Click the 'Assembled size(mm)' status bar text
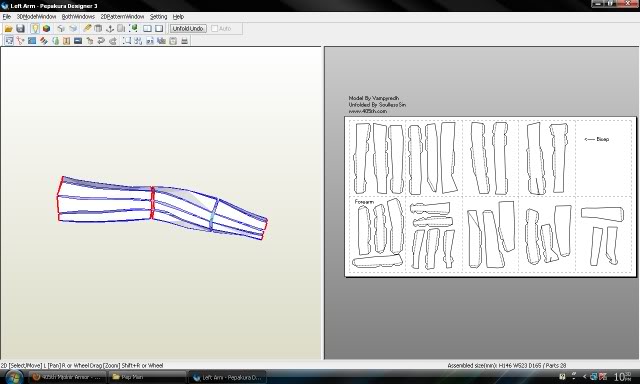The height and width of the screenshot is (384, 640). click(507, 365)
